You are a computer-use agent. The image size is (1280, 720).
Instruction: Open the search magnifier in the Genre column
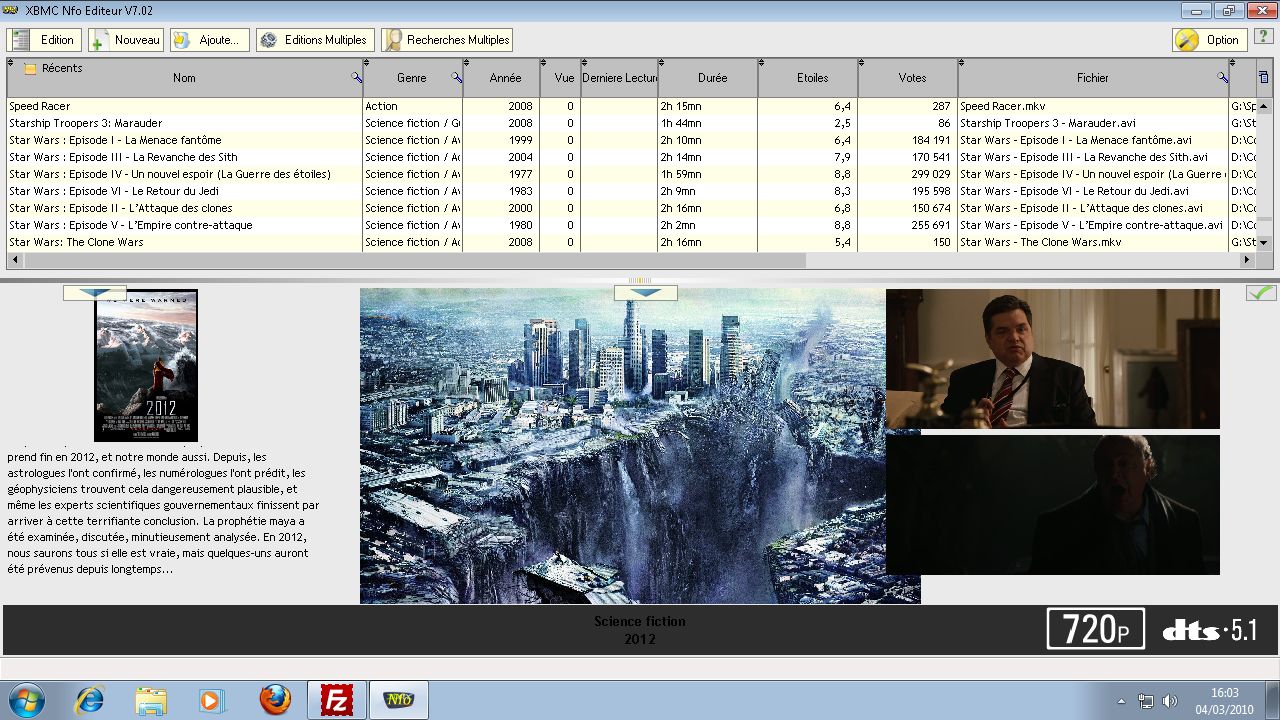(457, 77)
